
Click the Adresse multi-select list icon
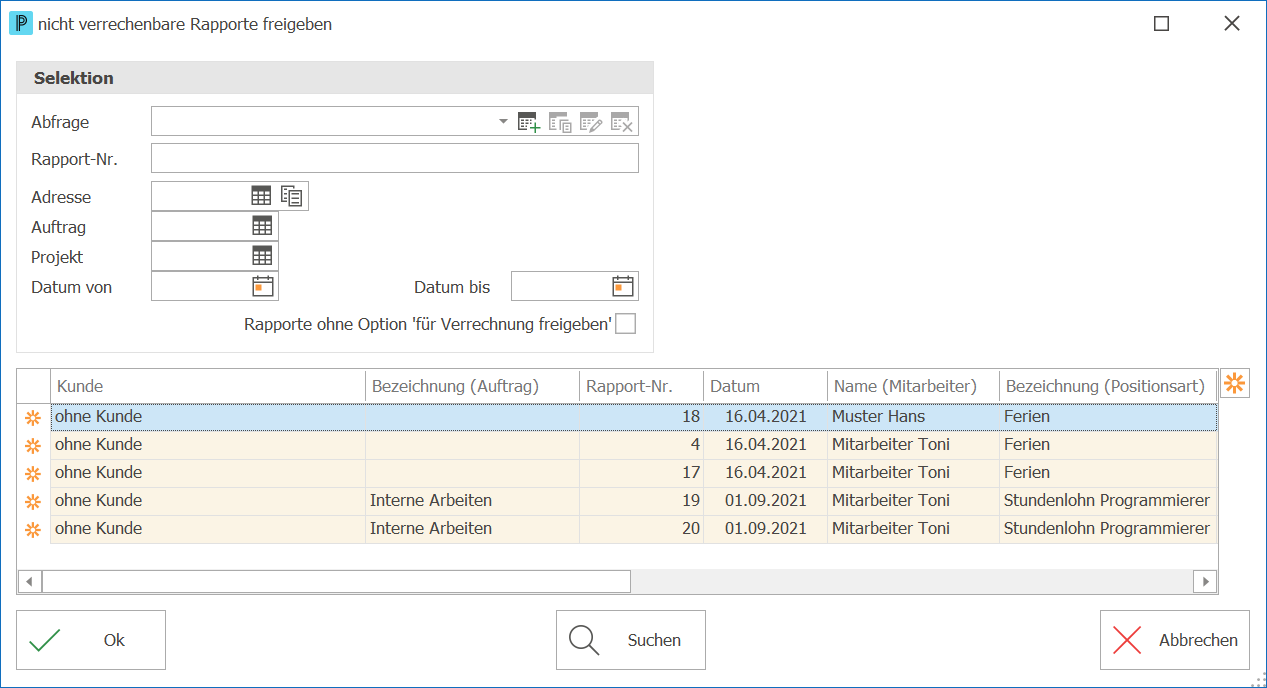click(292, 196)
